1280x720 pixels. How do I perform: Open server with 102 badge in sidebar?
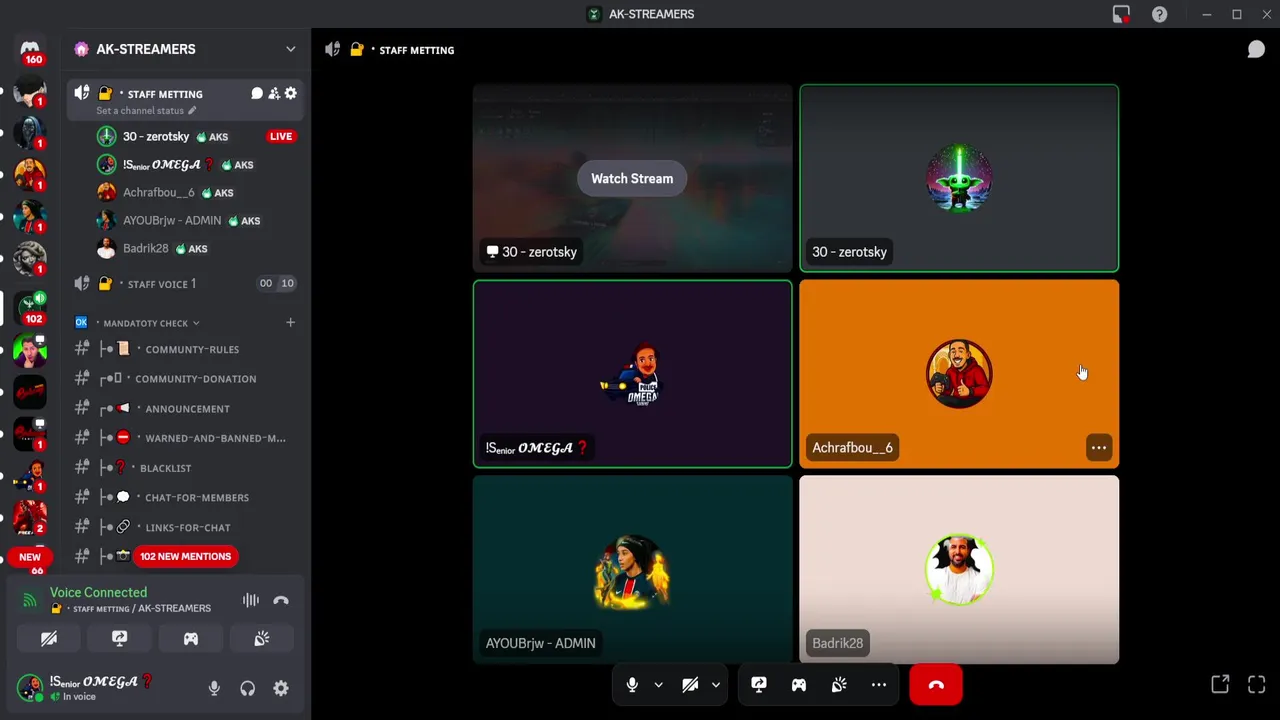click(30, 307)
